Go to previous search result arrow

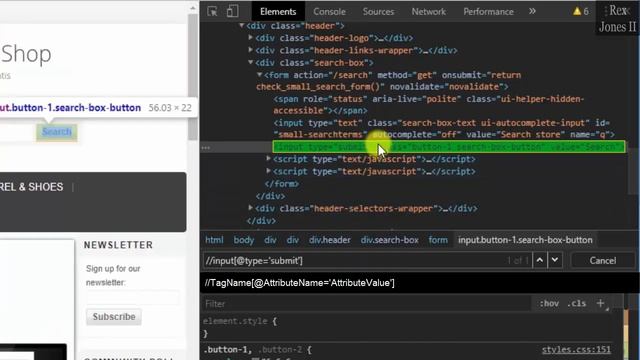coord(540,260)
